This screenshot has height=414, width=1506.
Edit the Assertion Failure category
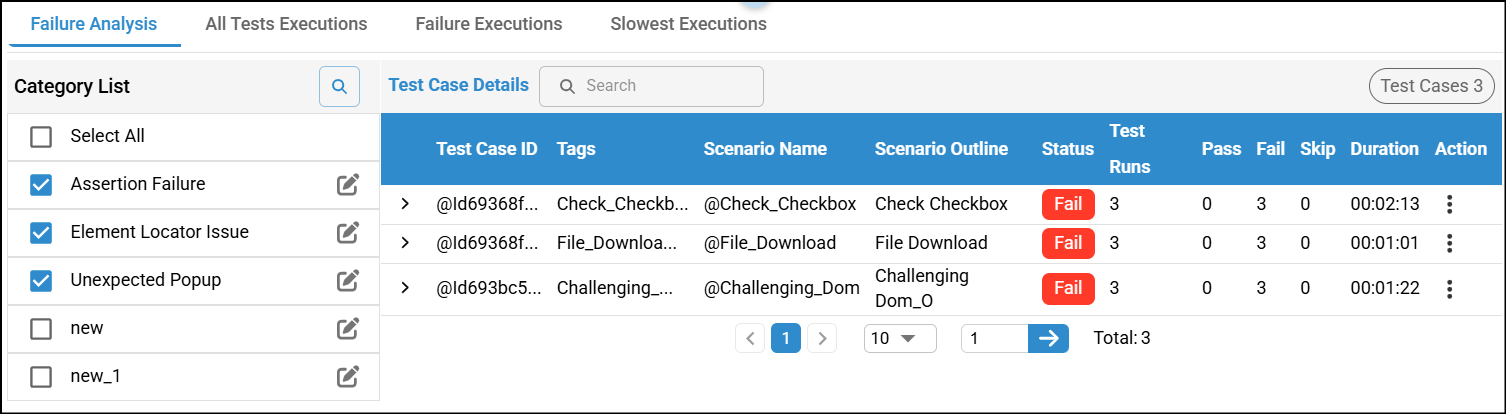point(347,184)
